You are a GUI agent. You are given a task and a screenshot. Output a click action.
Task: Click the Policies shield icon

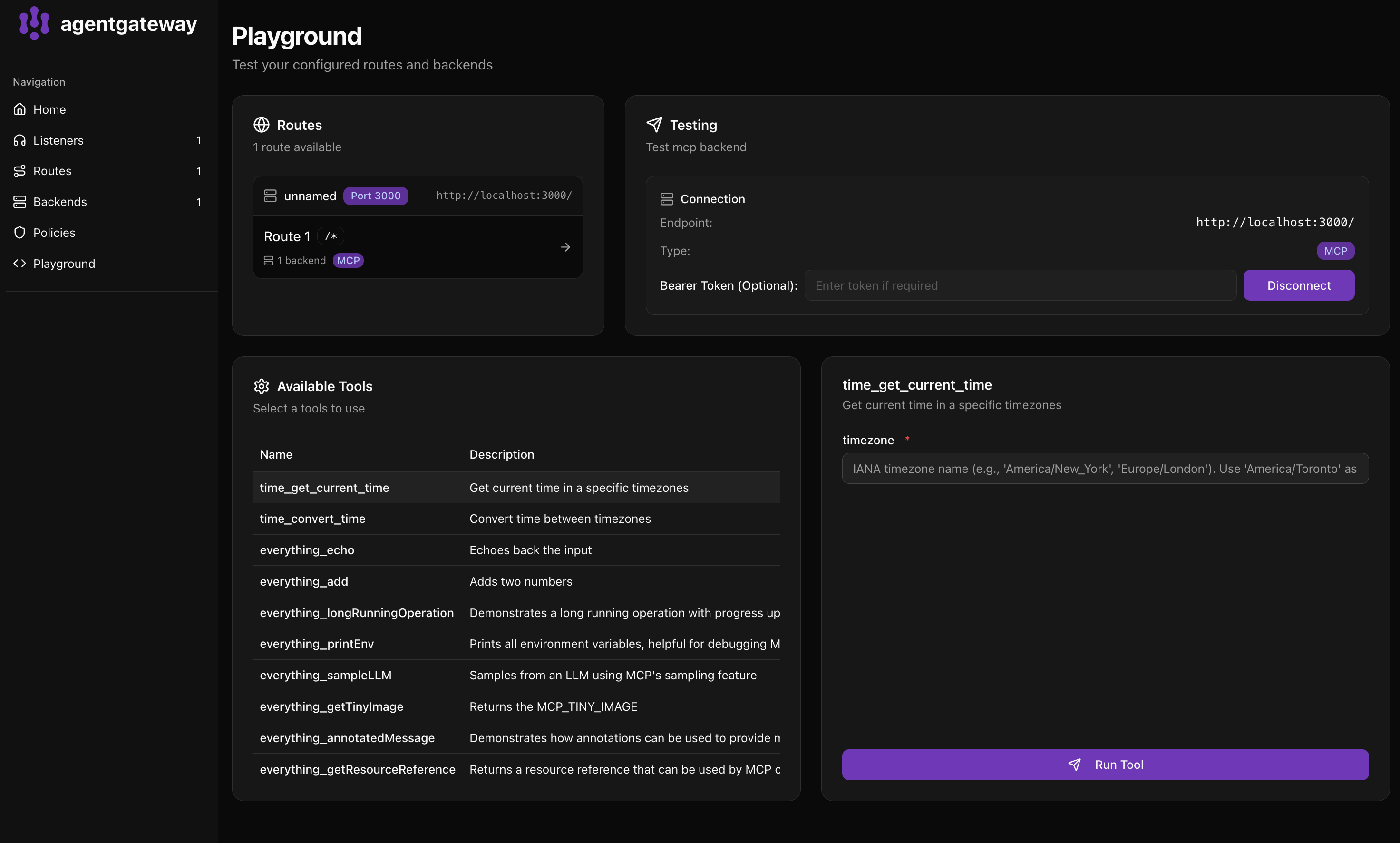(x=20, y=232)
